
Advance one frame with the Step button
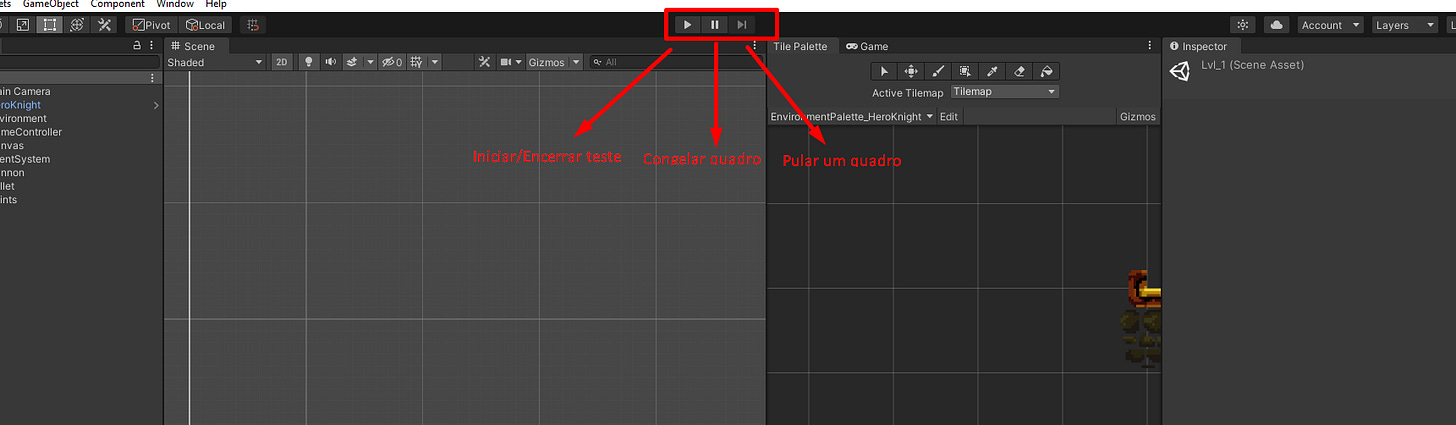coord(742,25)
